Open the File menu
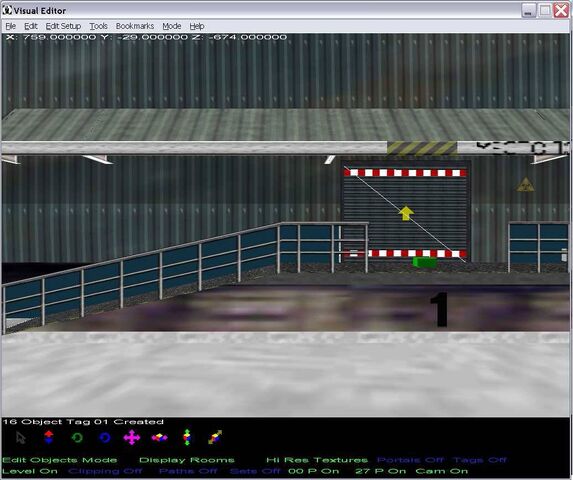This screenshot has height=480, width=573. [x=11, y=26]
